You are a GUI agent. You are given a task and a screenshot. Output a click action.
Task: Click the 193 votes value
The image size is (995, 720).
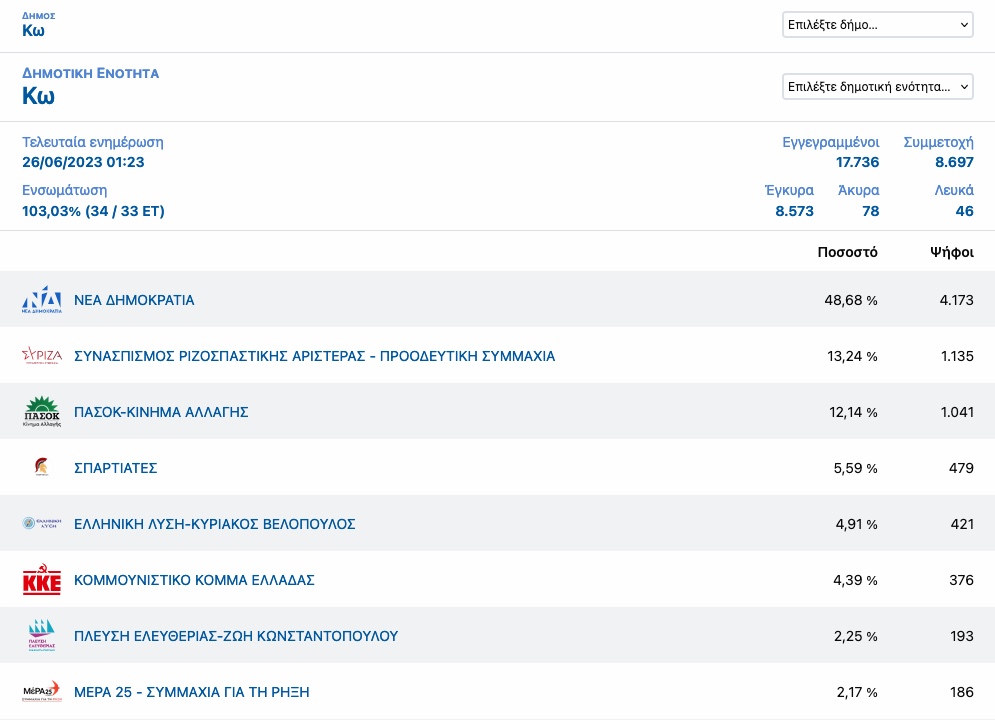(962, 636)
